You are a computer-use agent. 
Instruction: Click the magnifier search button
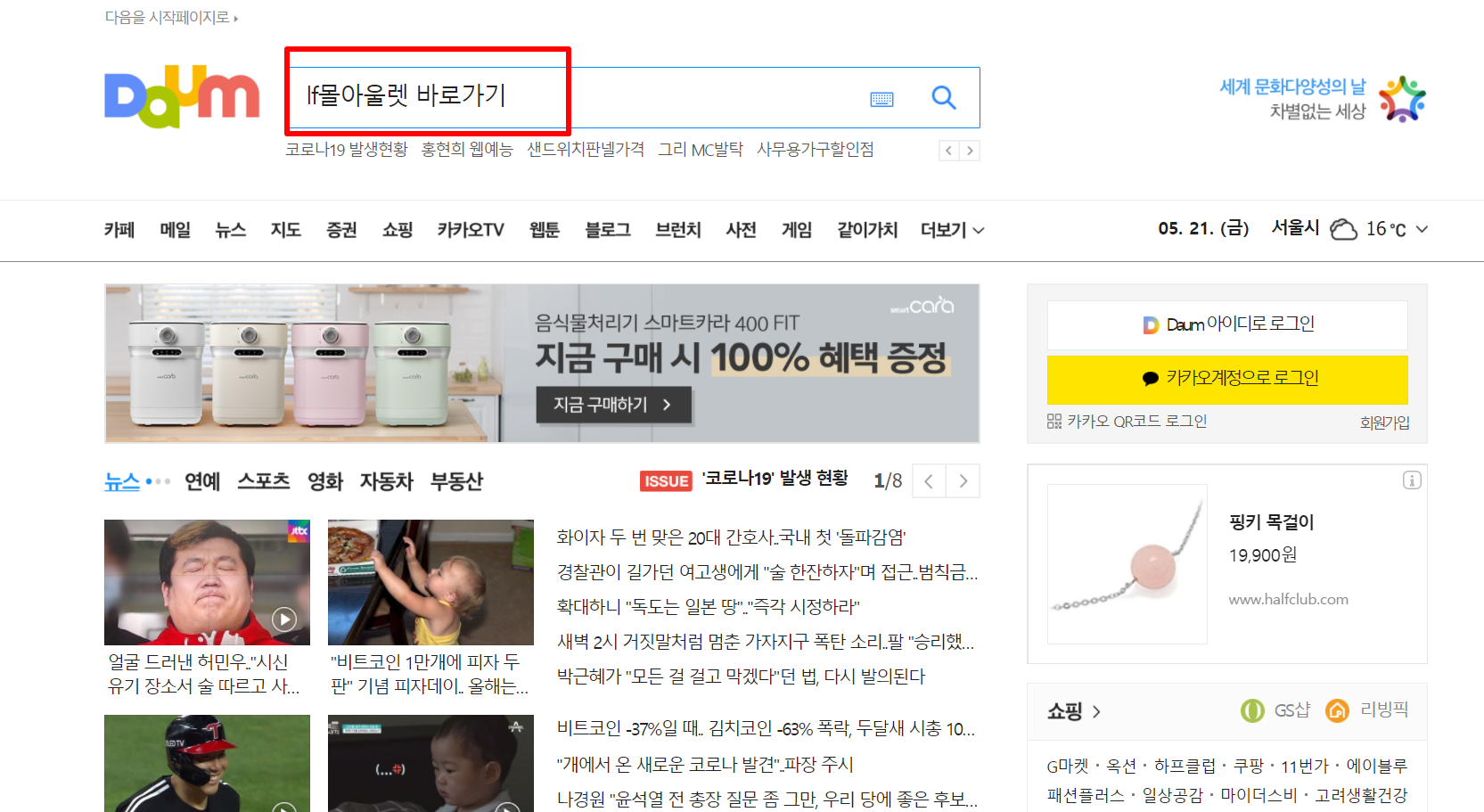click(x=944, y=97)
